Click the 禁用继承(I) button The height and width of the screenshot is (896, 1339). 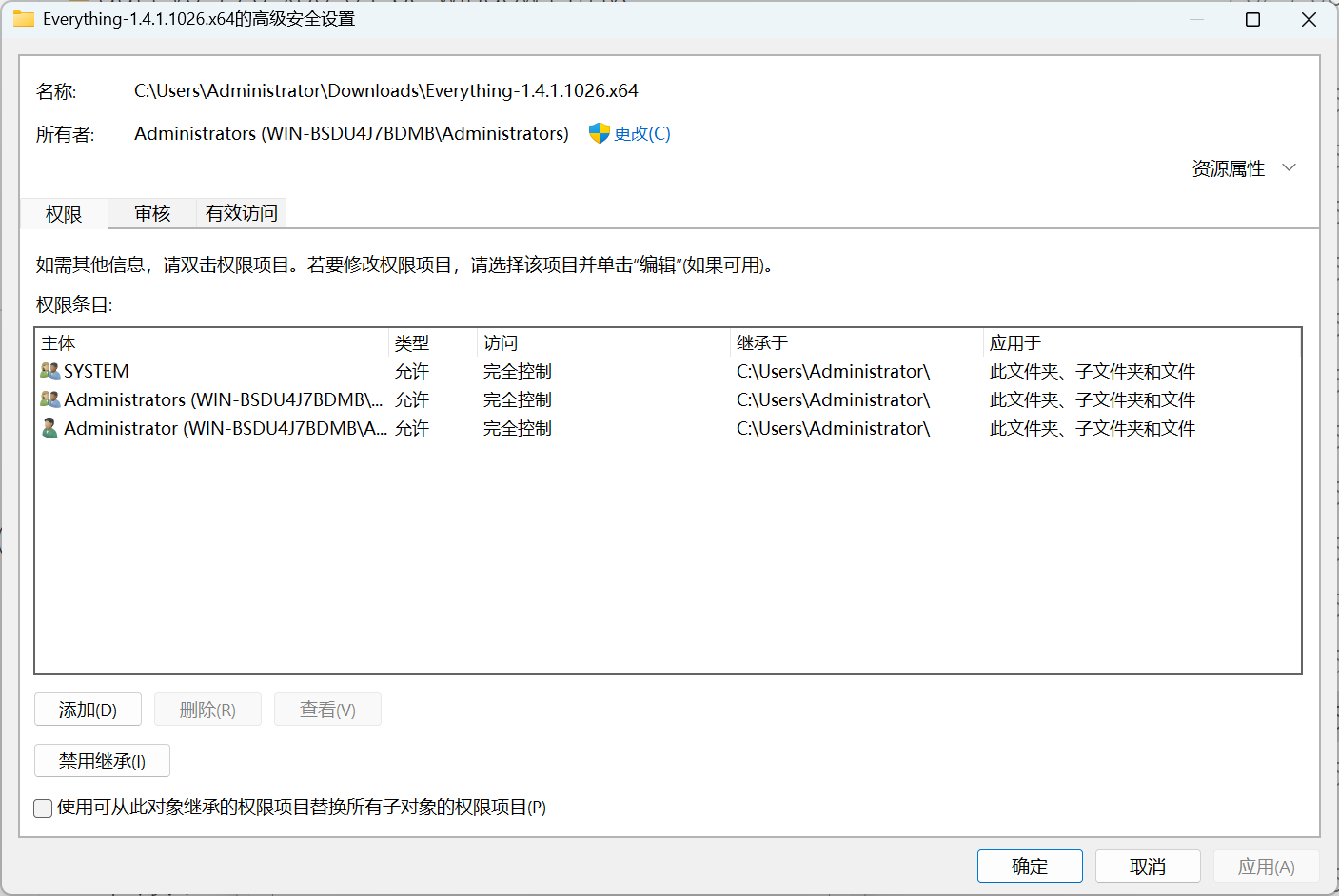[x=102, y=761]
